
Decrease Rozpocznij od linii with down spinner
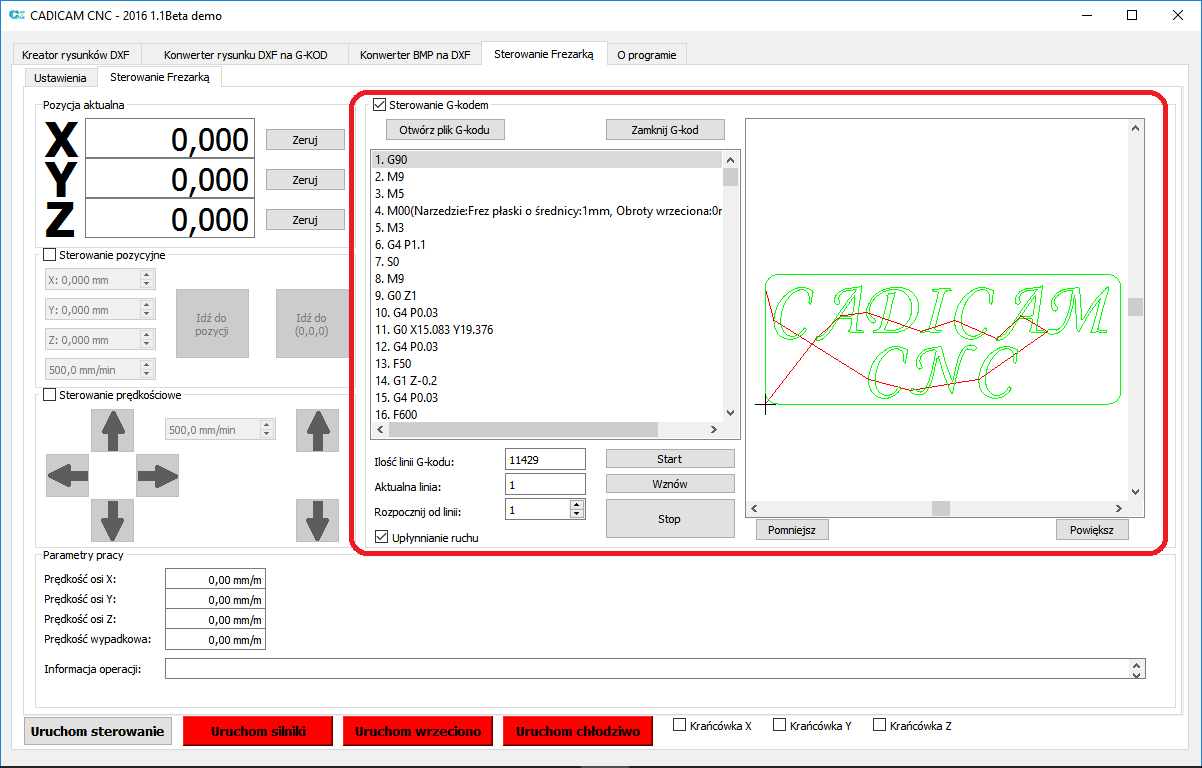577,514
